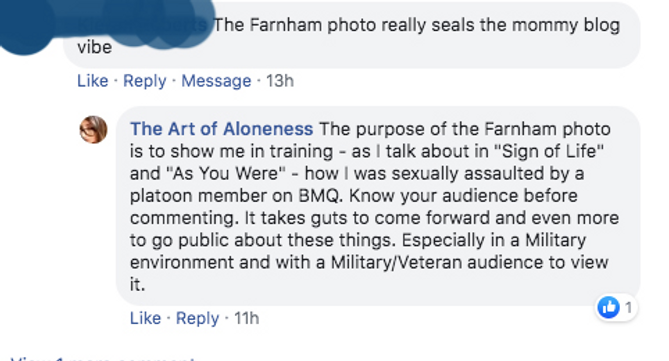
Task: Open the 11h timestamp link
Action: 247,318
